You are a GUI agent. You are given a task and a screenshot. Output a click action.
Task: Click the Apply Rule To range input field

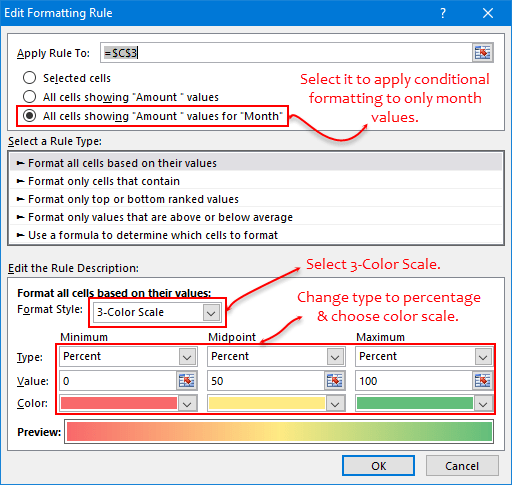(287, 53)
